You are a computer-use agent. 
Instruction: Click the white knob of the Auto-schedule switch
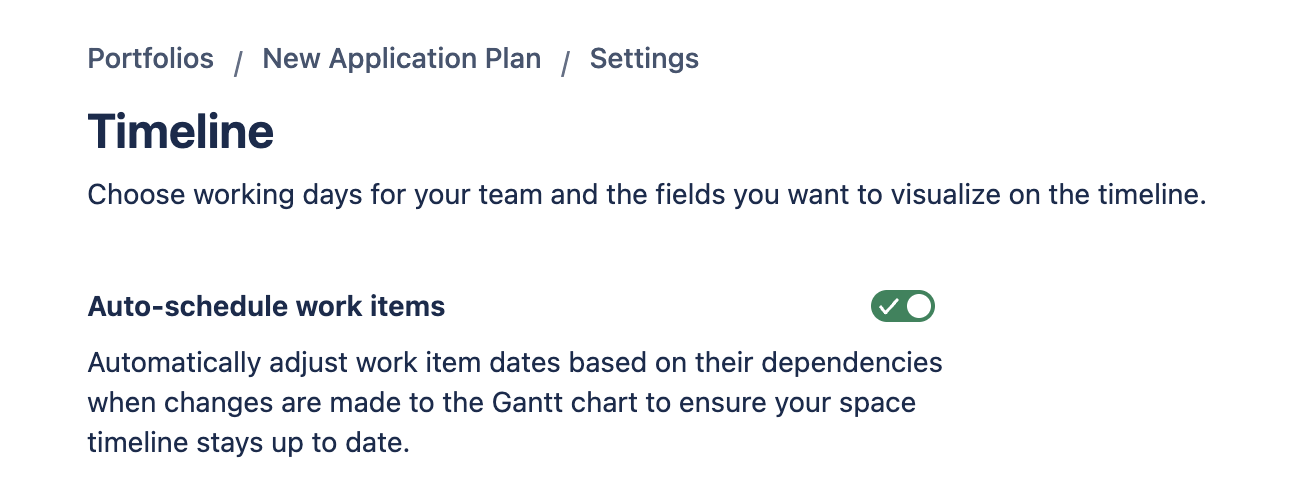click(918, 306)
